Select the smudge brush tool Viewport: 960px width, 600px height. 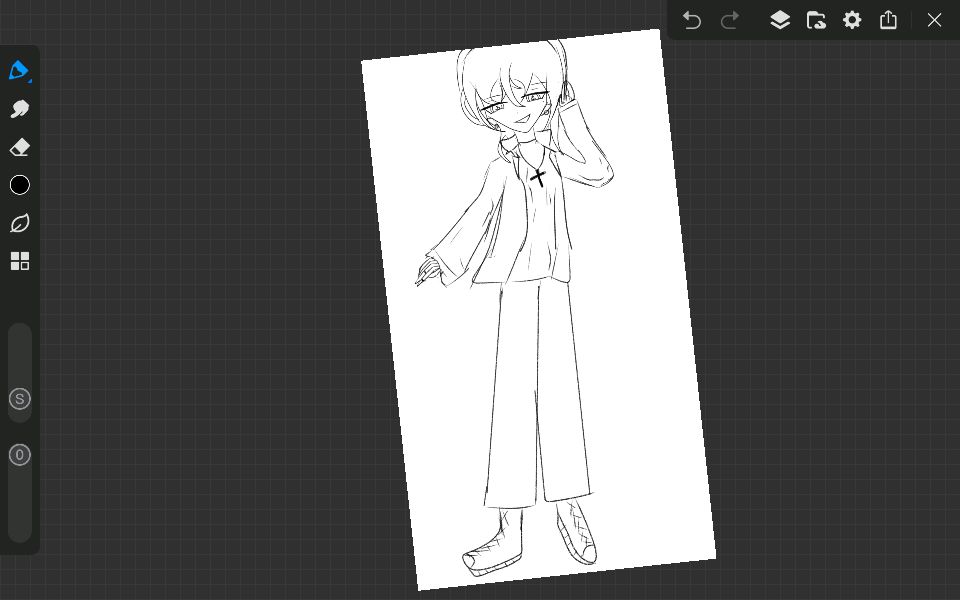[20, 109]
